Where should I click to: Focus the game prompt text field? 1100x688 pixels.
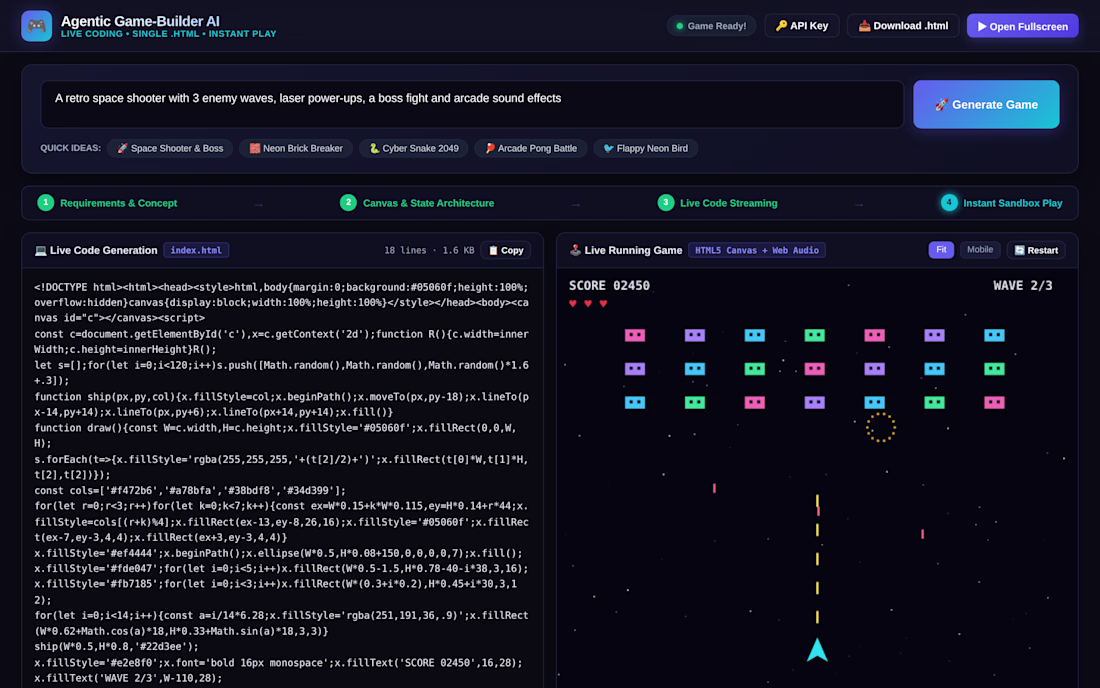(x=472, y=104)
